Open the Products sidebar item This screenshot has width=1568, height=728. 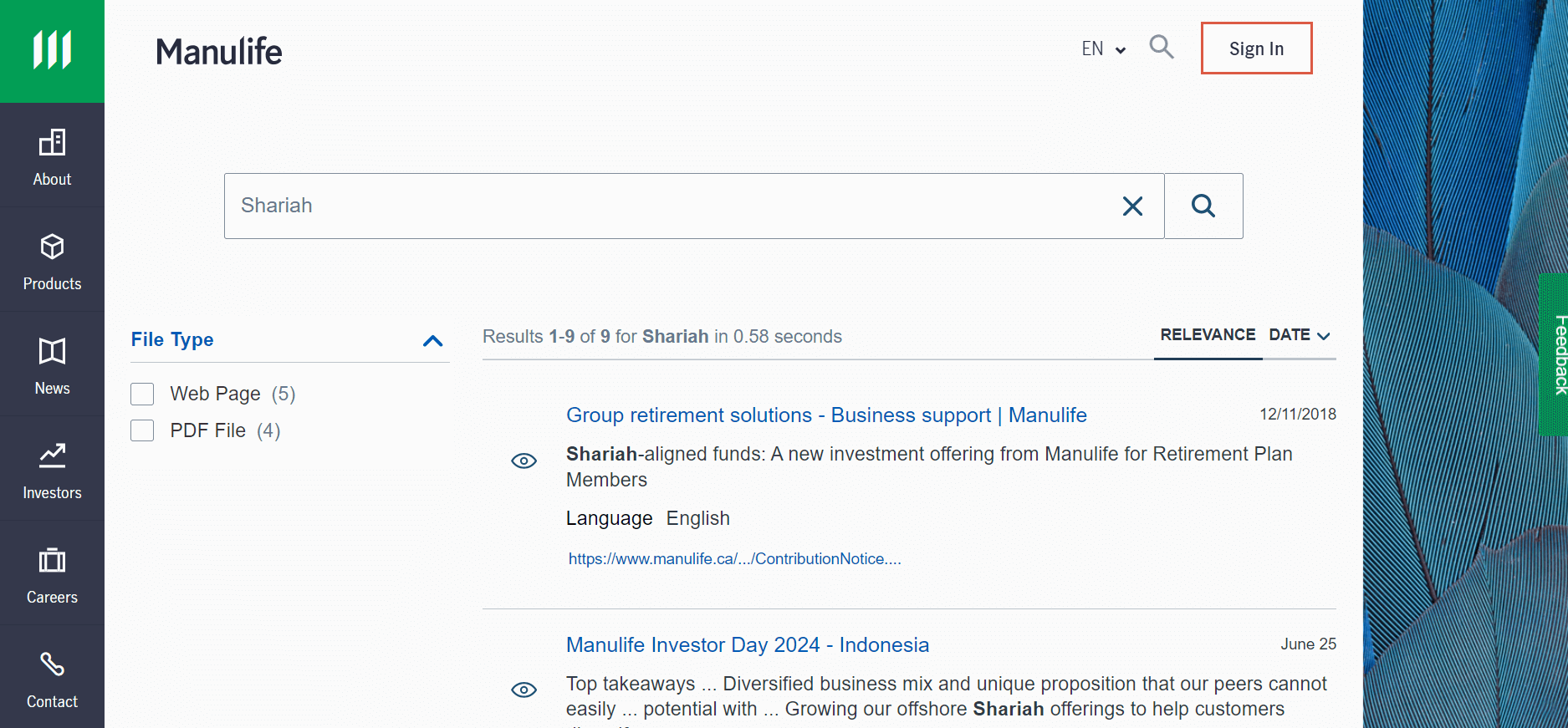[52, 262]
